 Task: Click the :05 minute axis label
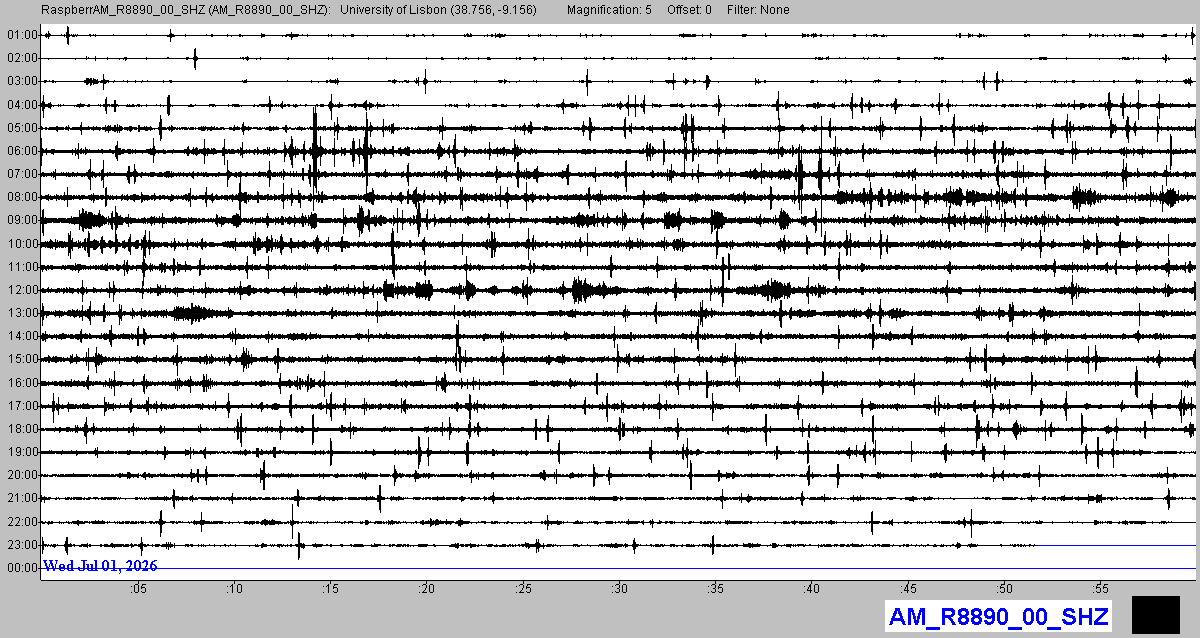click(137, 588)
